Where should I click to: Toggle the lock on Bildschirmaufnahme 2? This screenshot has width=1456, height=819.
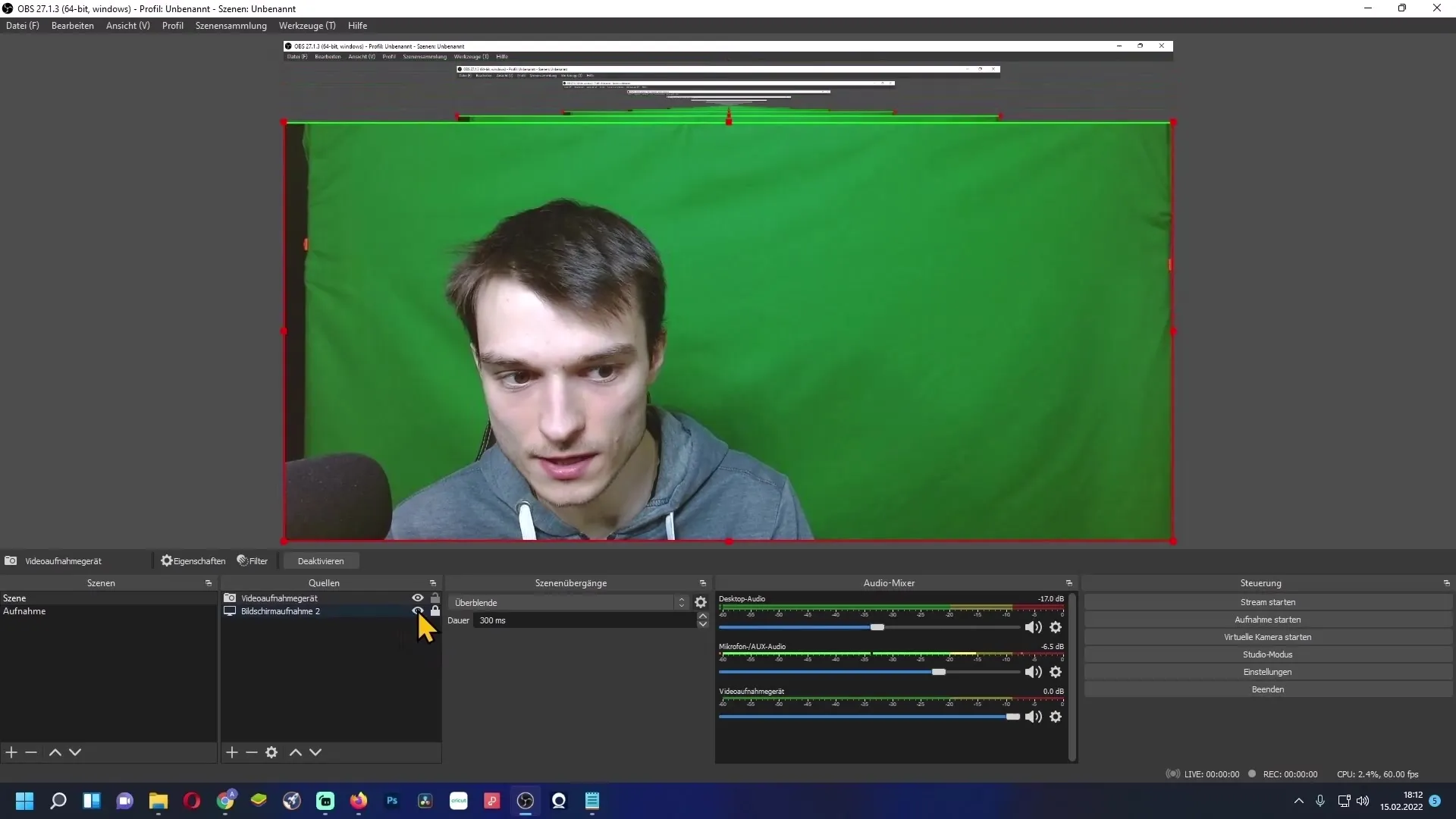[435, 611]
